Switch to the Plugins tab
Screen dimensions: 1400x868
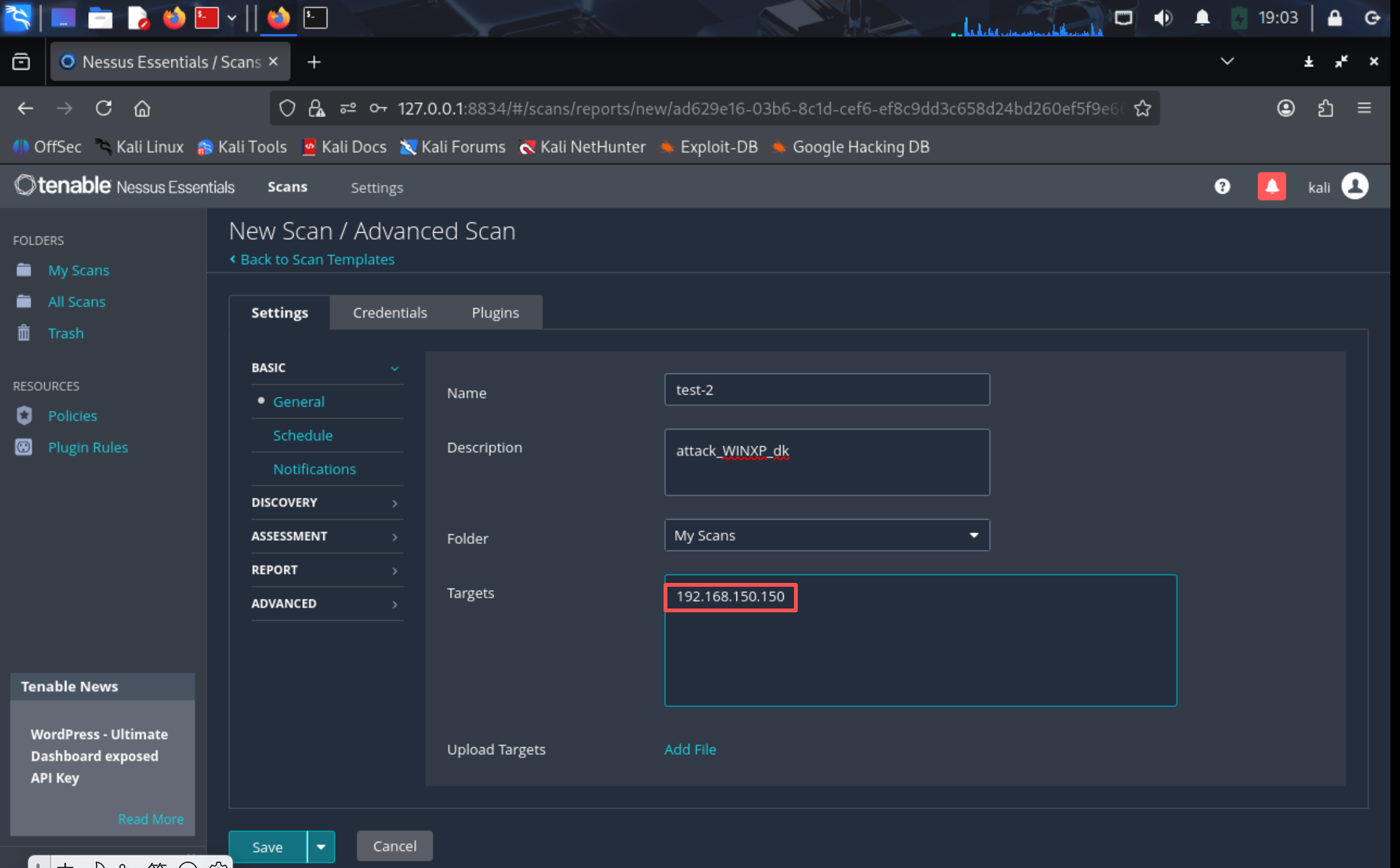tap(495, 313)
